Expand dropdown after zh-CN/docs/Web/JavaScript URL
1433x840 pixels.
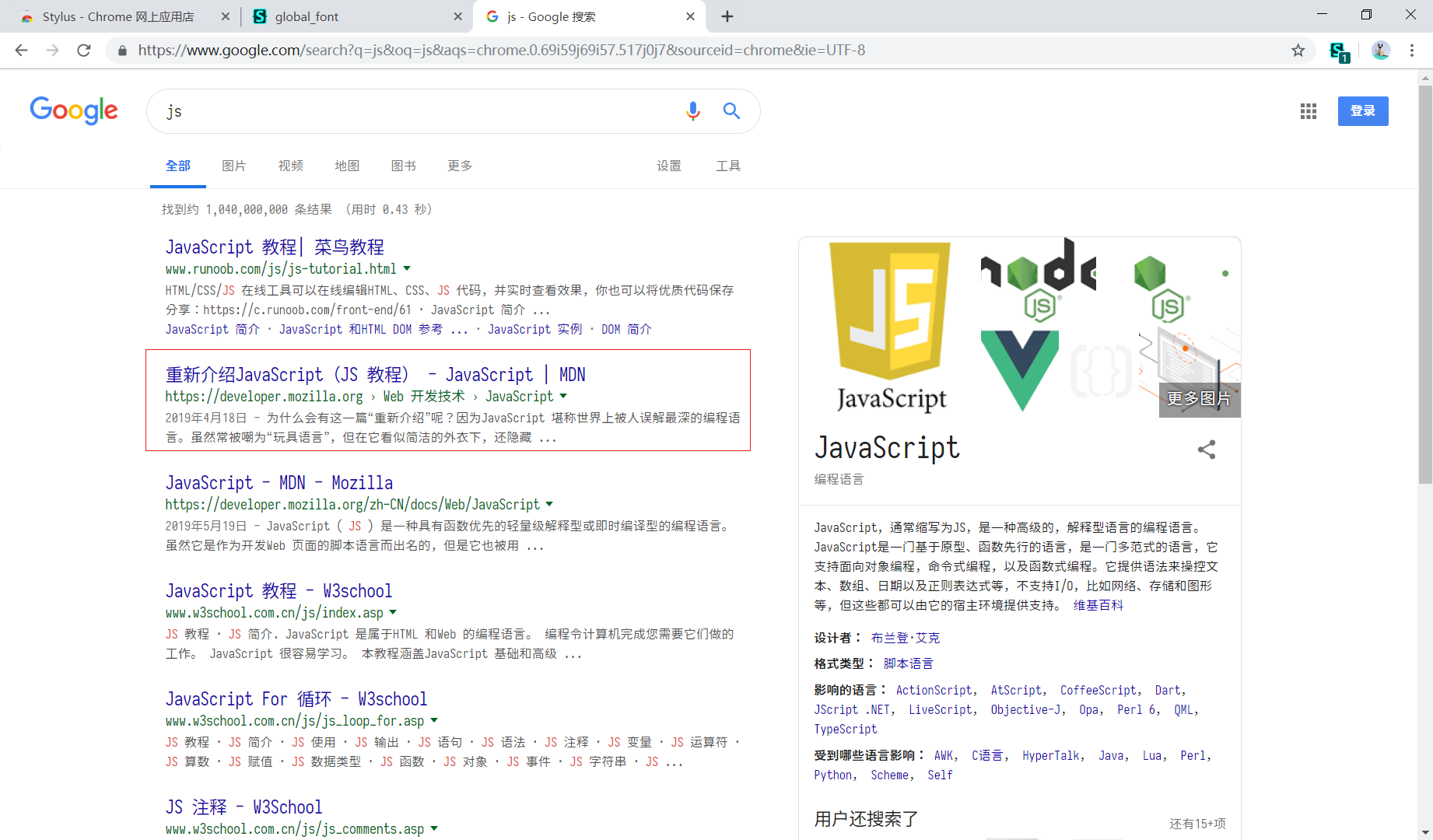point(549,504)
